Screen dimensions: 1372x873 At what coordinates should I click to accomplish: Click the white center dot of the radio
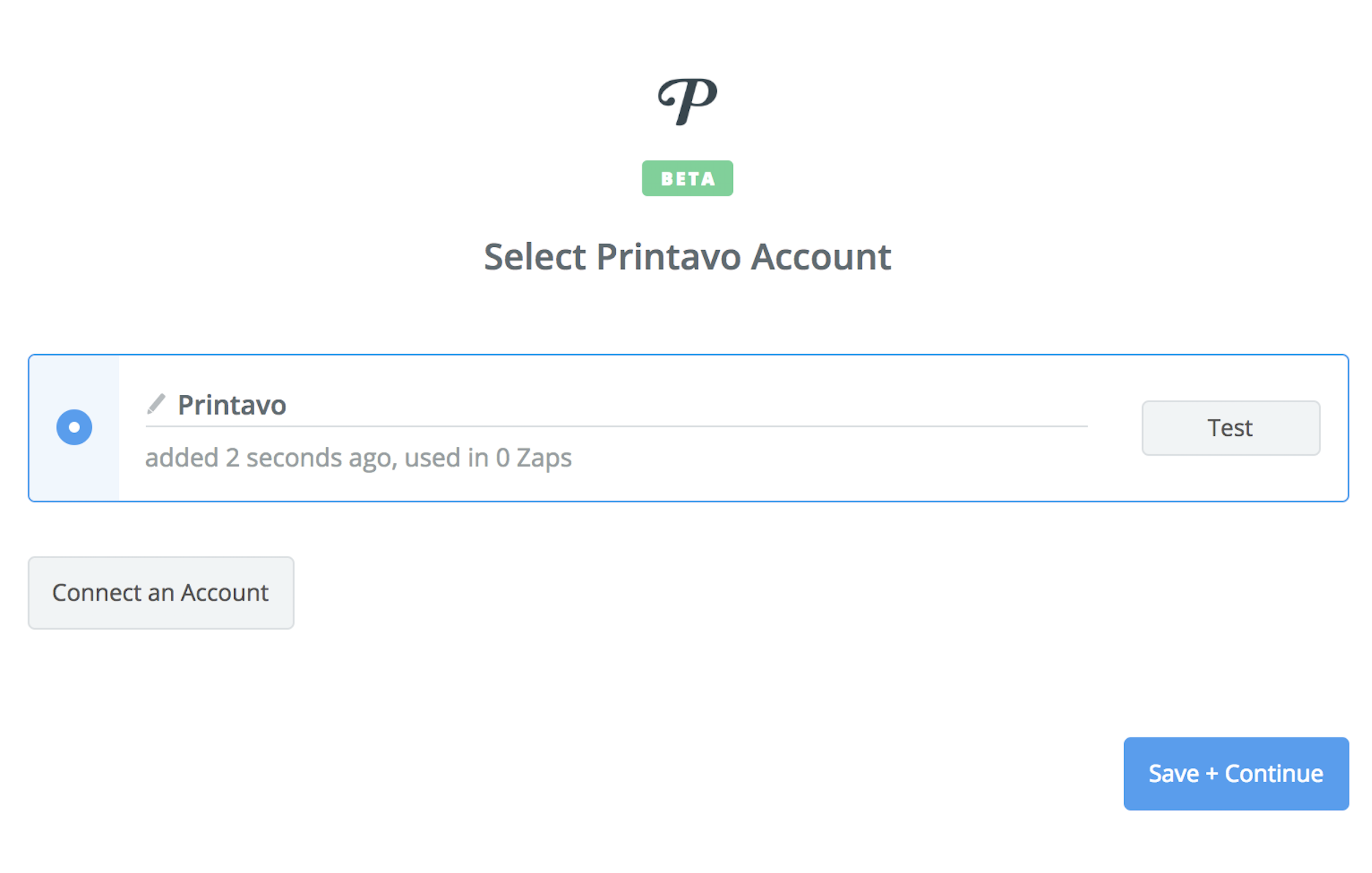click(x=74, y=427)
